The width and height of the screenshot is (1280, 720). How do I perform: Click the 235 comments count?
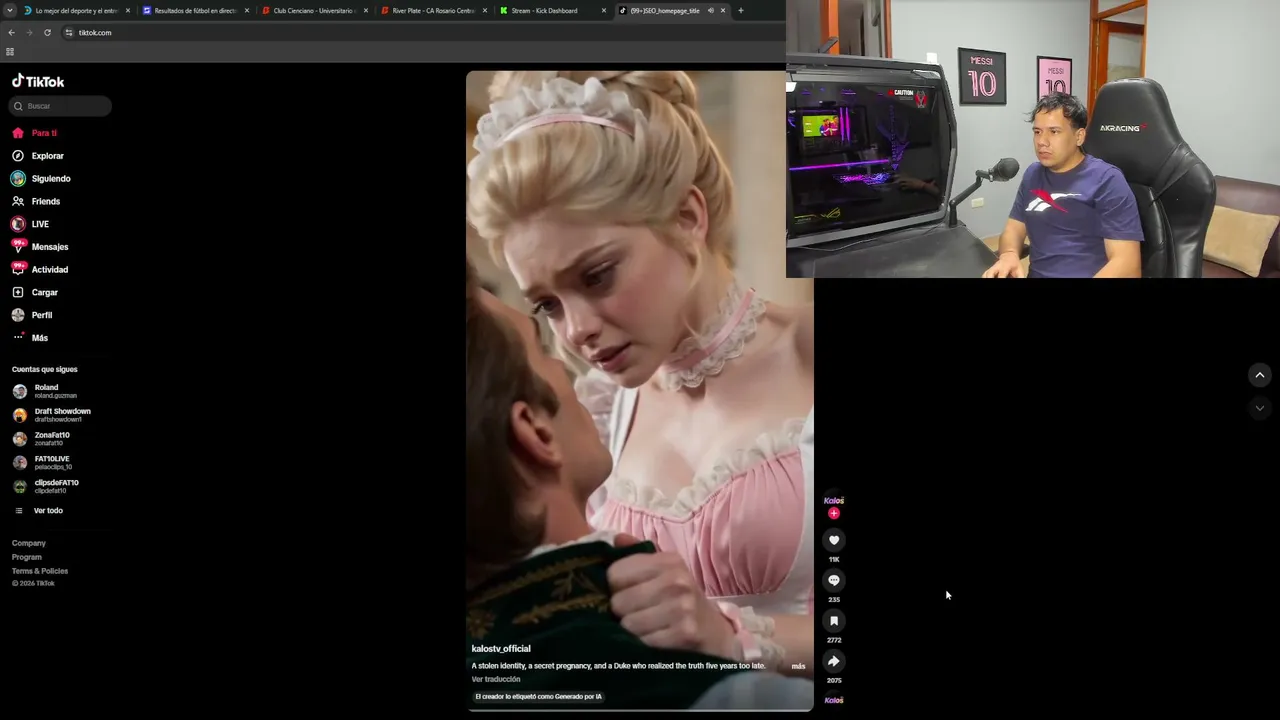[x=834, y=599]
